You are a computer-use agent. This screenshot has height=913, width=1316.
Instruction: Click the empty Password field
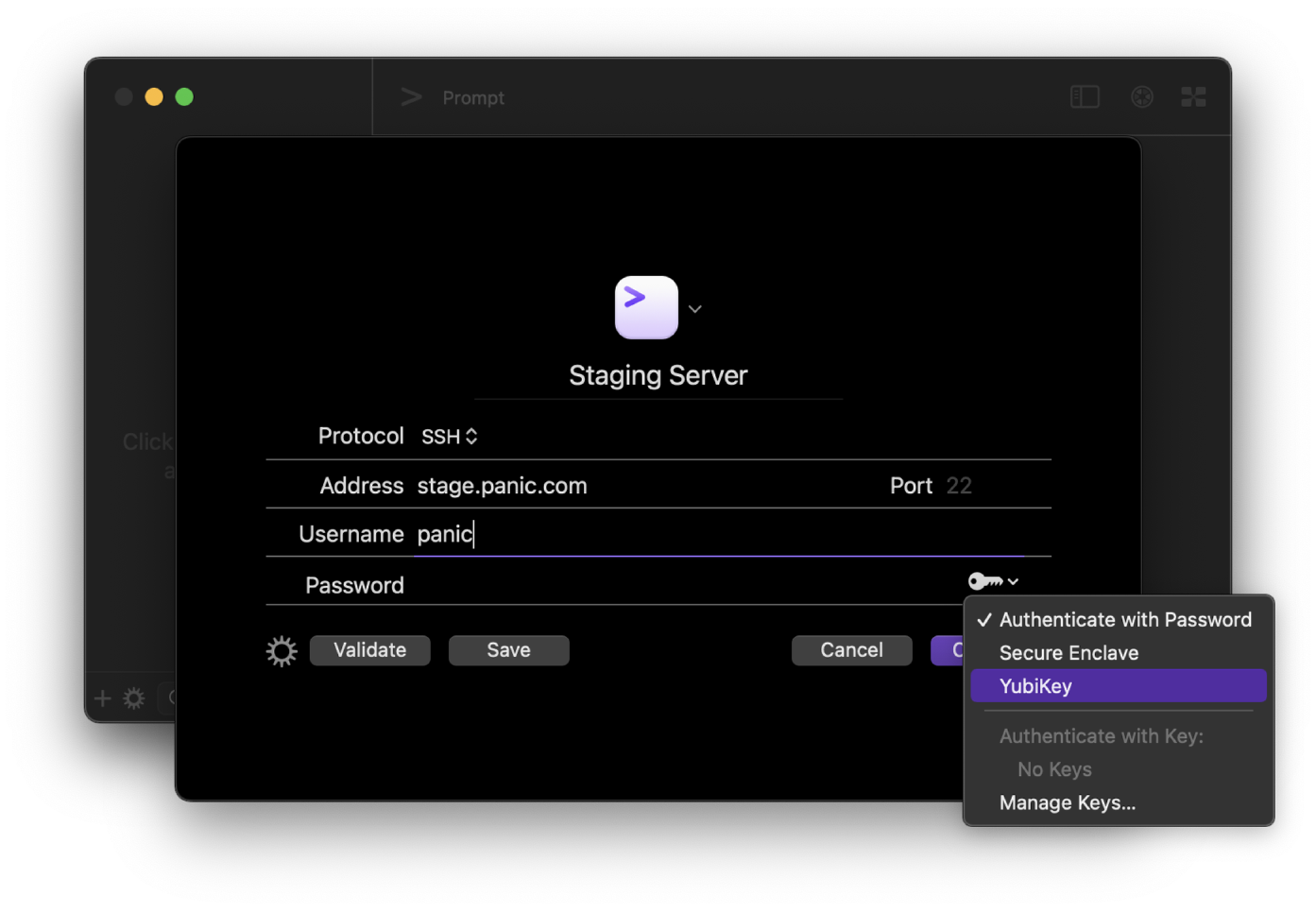click(685, 585)
